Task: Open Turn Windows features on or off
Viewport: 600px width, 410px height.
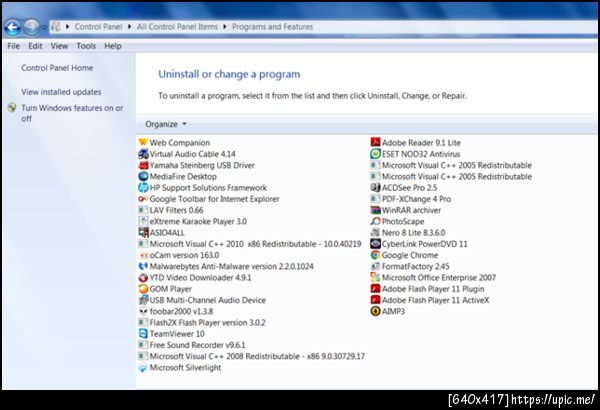Action: pos(72,113)
